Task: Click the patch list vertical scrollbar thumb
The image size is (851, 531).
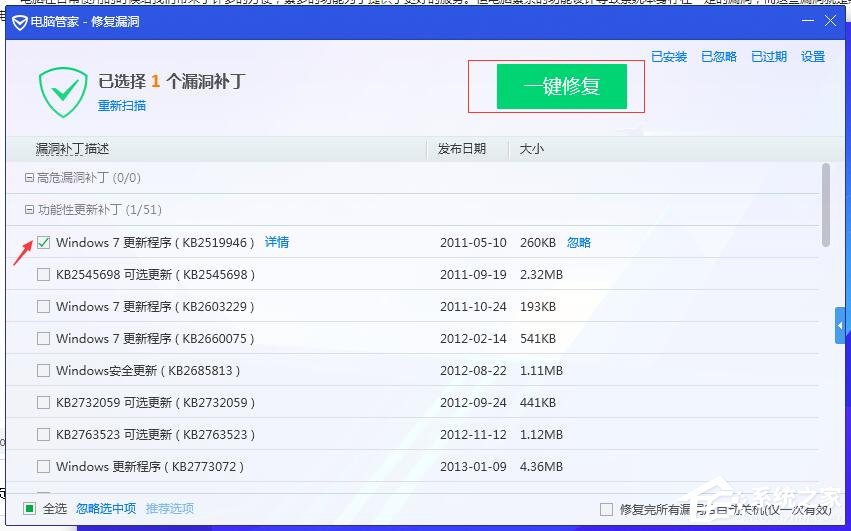Action: click(826, 205)
